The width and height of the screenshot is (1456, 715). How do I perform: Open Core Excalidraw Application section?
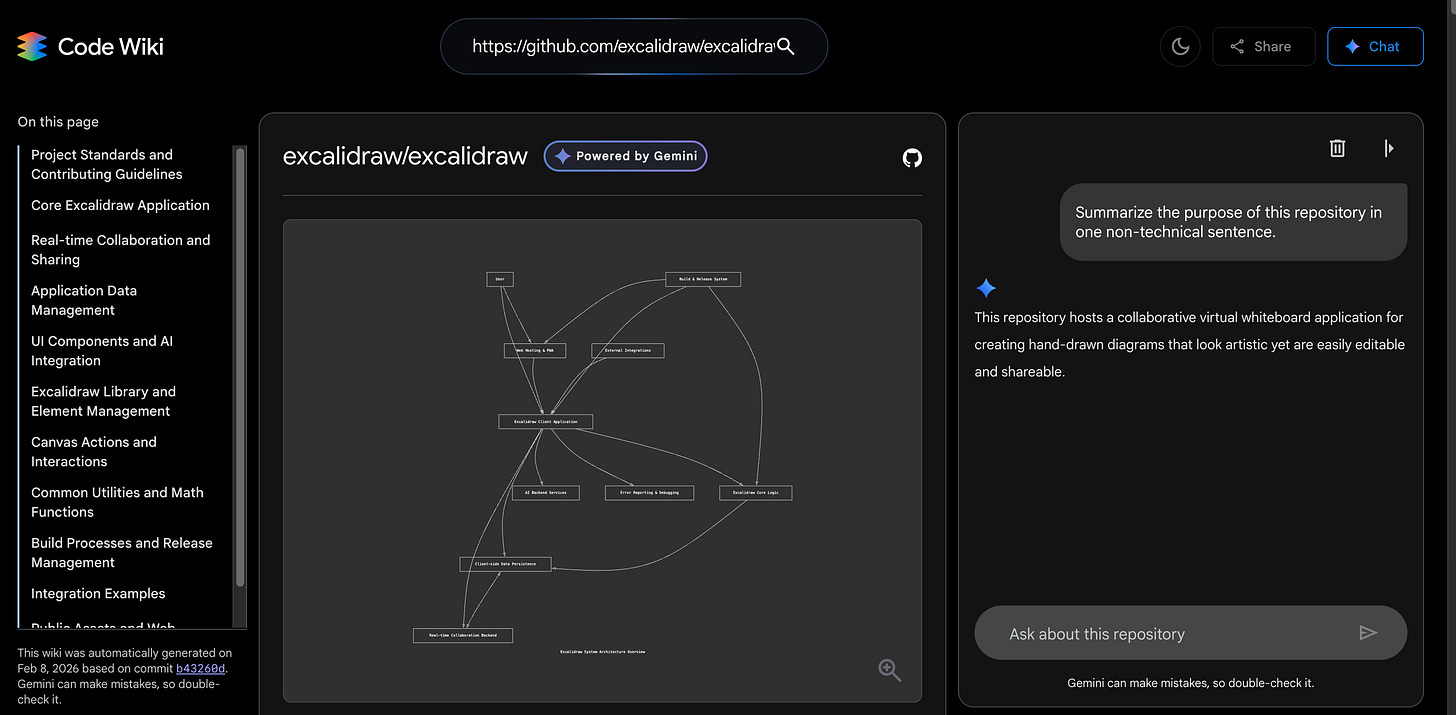[x=119, y=205]
